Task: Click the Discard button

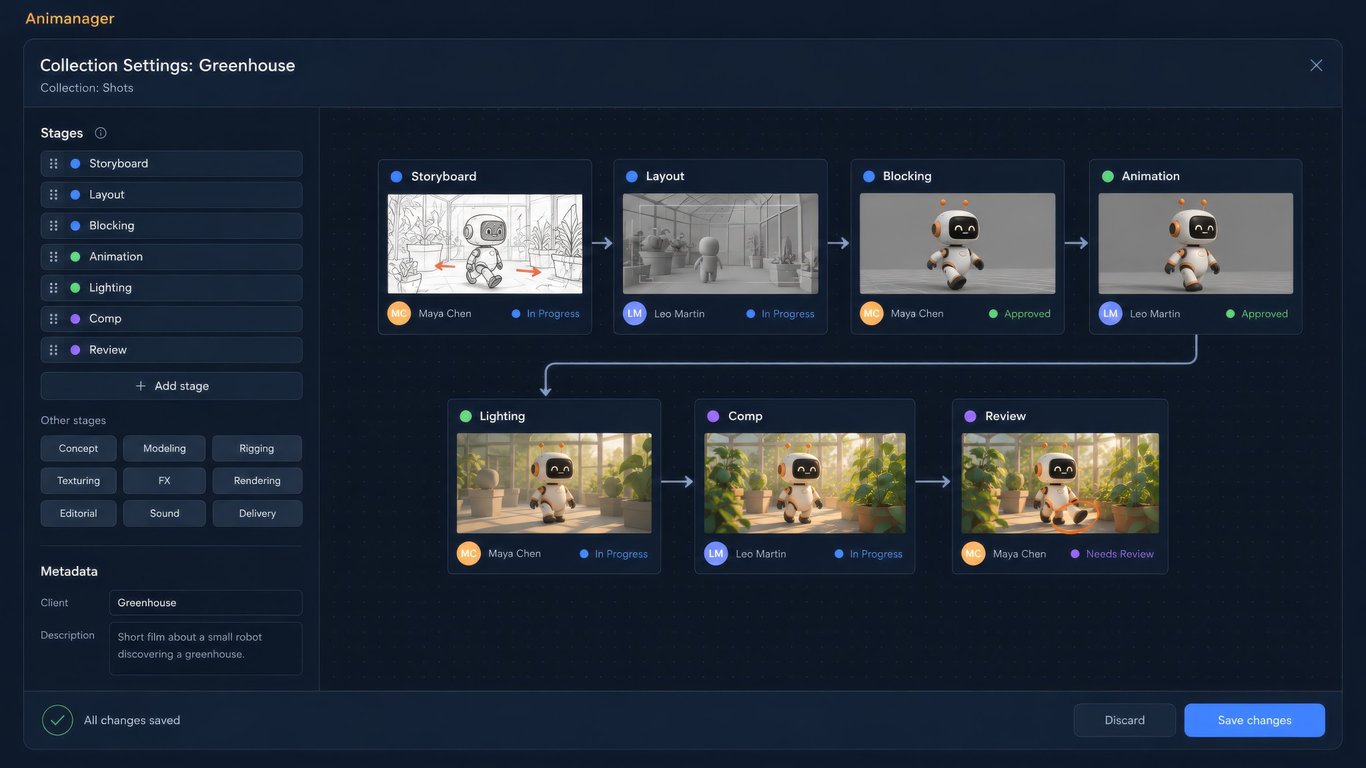Action: (x=1125, y=720)
